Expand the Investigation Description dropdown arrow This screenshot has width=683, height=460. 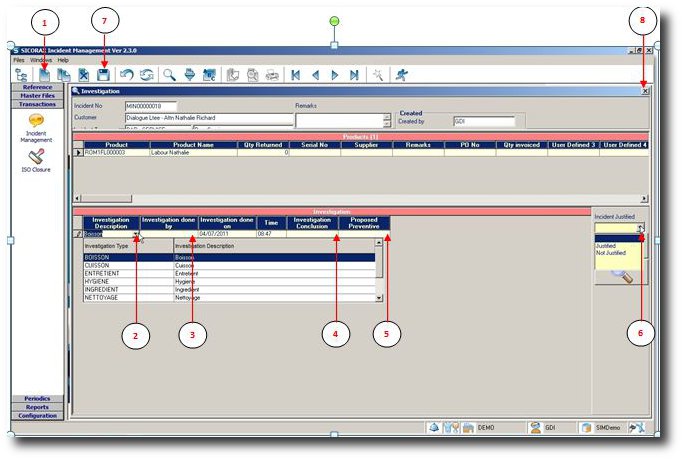[136, 234]
